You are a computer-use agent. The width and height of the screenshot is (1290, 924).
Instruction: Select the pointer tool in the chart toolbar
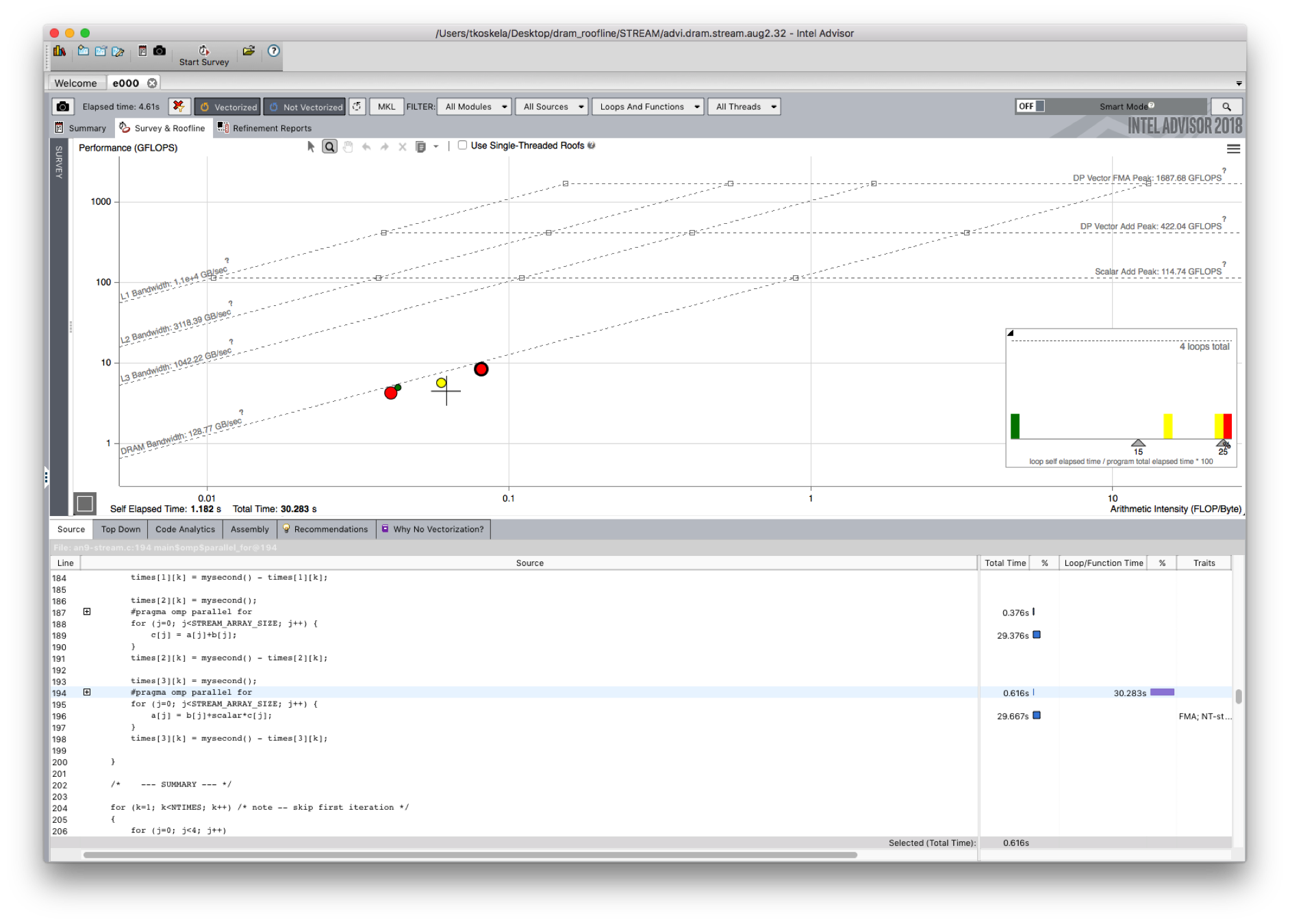point(311,146)
